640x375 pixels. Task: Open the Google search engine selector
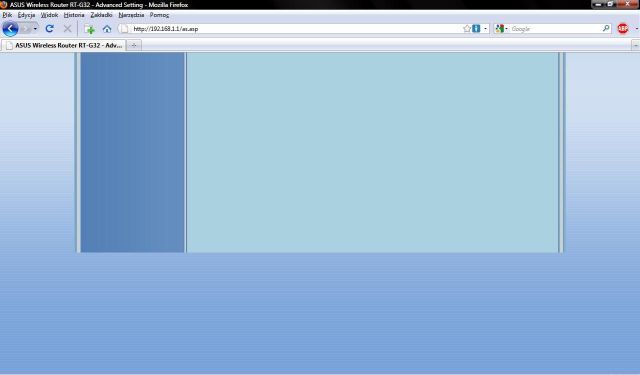tap(501, 29)
